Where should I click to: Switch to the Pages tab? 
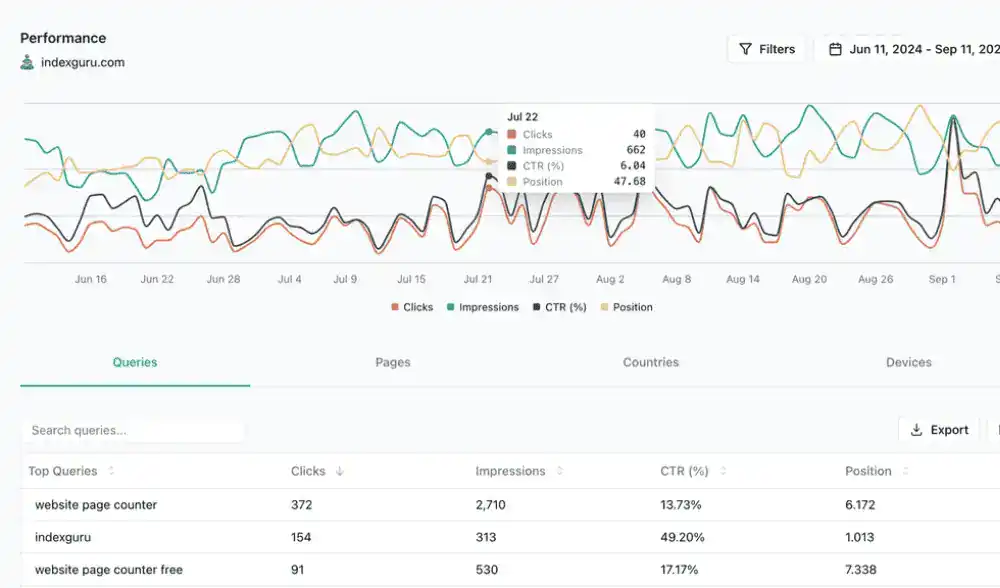tap(393, 362)
